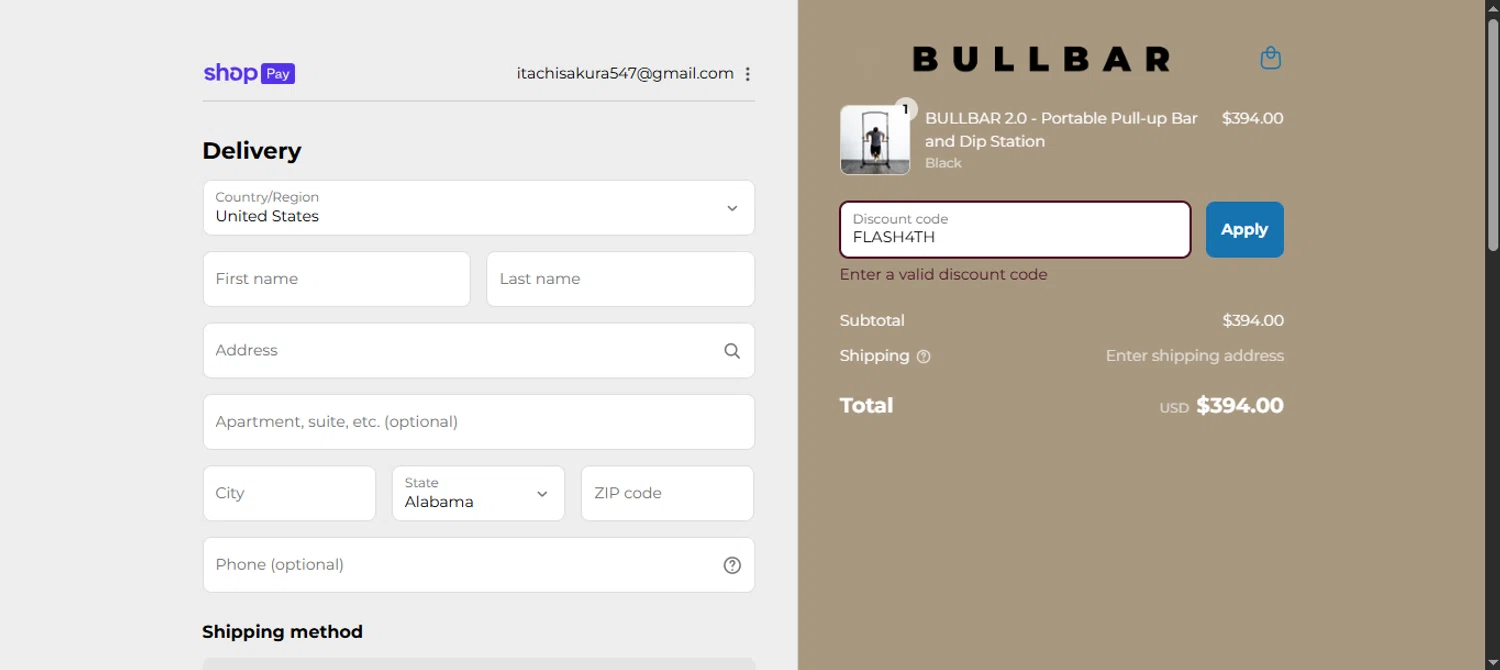1500x670 pixels.
Task: Click the 'Shipping method' heading
Action: pyautogui.click(x=282, y=632)
